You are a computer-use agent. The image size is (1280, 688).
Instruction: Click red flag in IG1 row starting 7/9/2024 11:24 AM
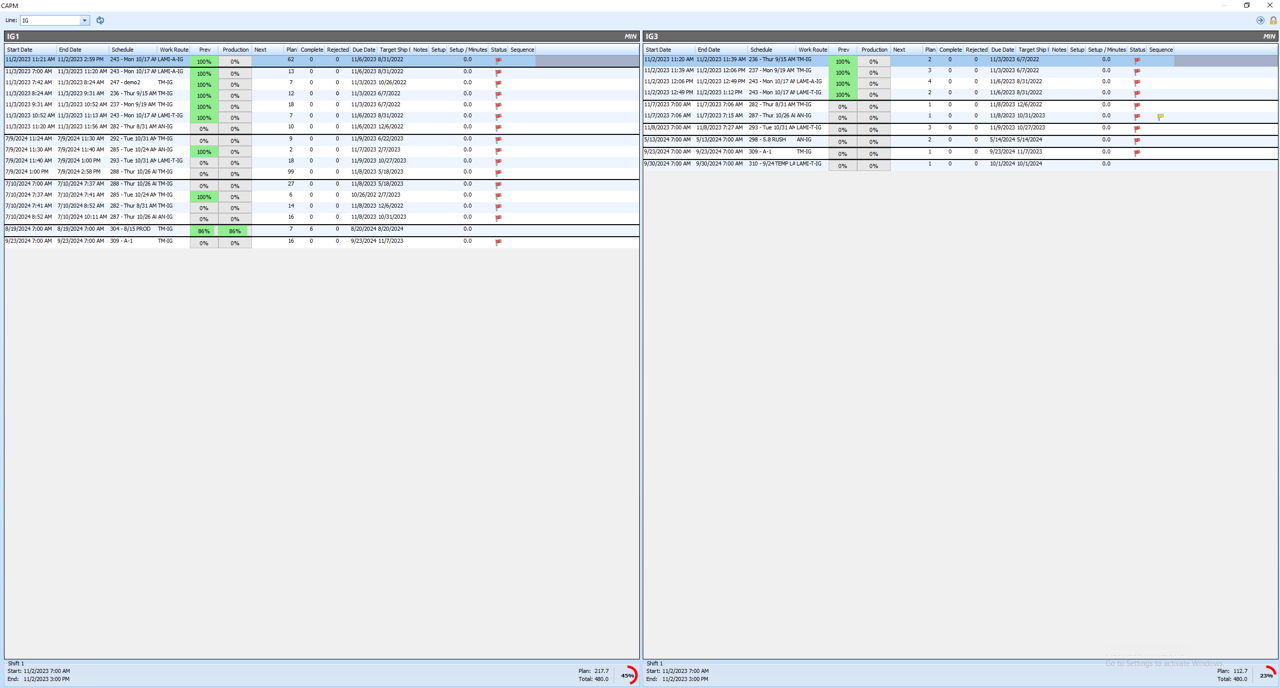498,140
